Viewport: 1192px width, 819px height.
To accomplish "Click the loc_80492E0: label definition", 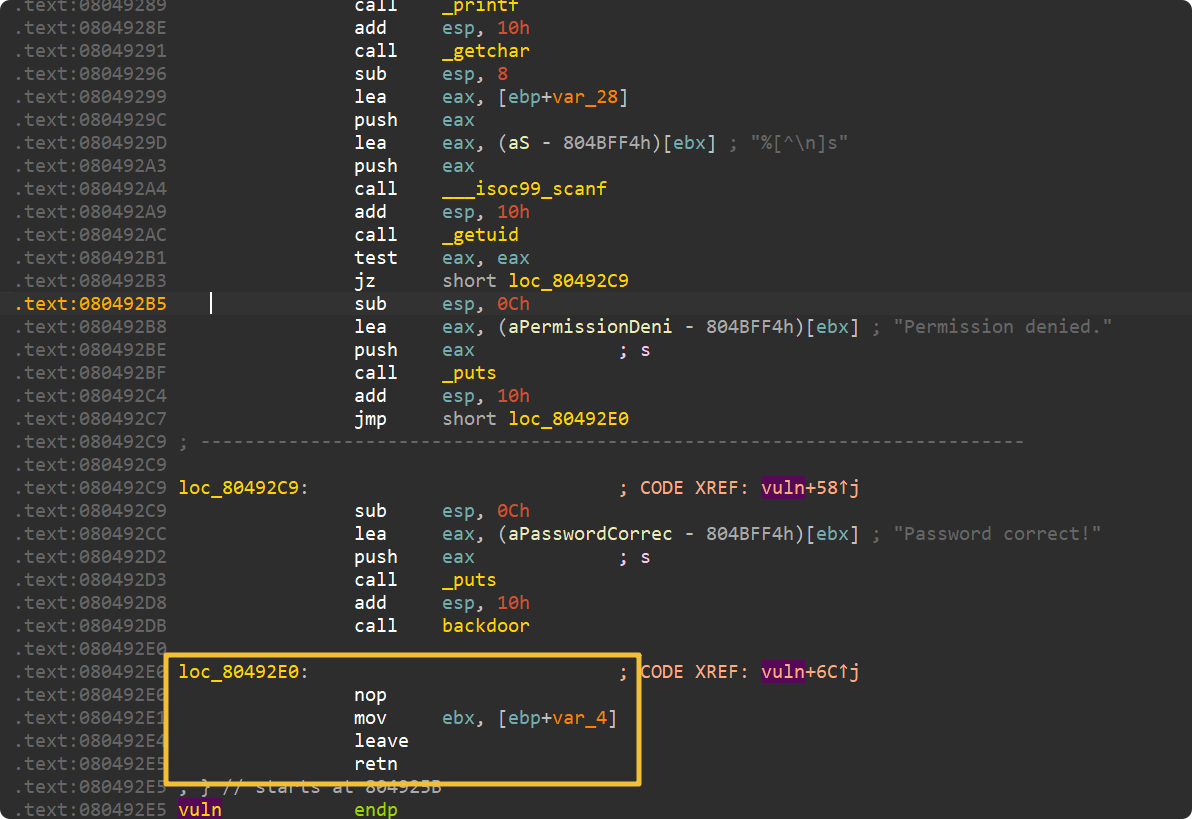I will 243,672.
